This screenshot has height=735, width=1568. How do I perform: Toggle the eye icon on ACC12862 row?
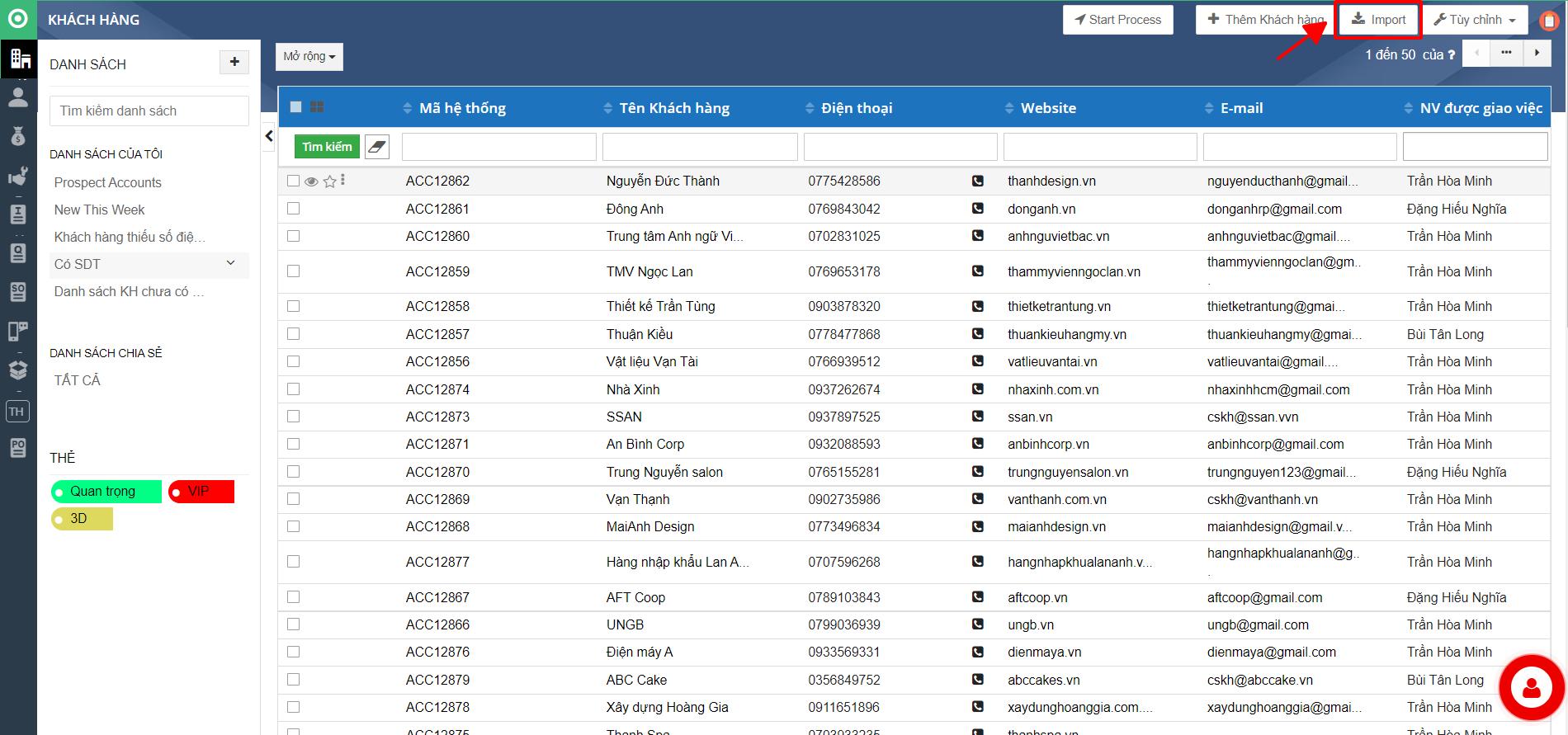311,181
